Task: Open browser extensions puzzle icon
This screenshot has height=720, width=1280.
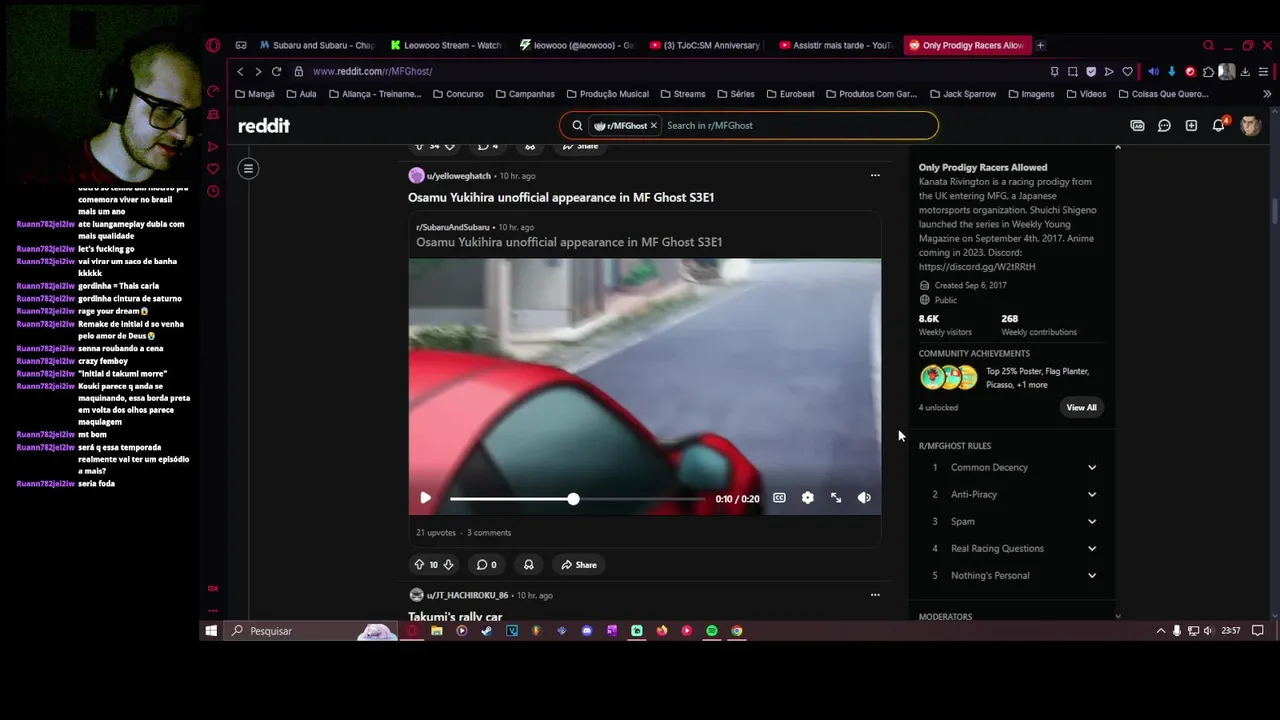Action: click(1208, 72)
